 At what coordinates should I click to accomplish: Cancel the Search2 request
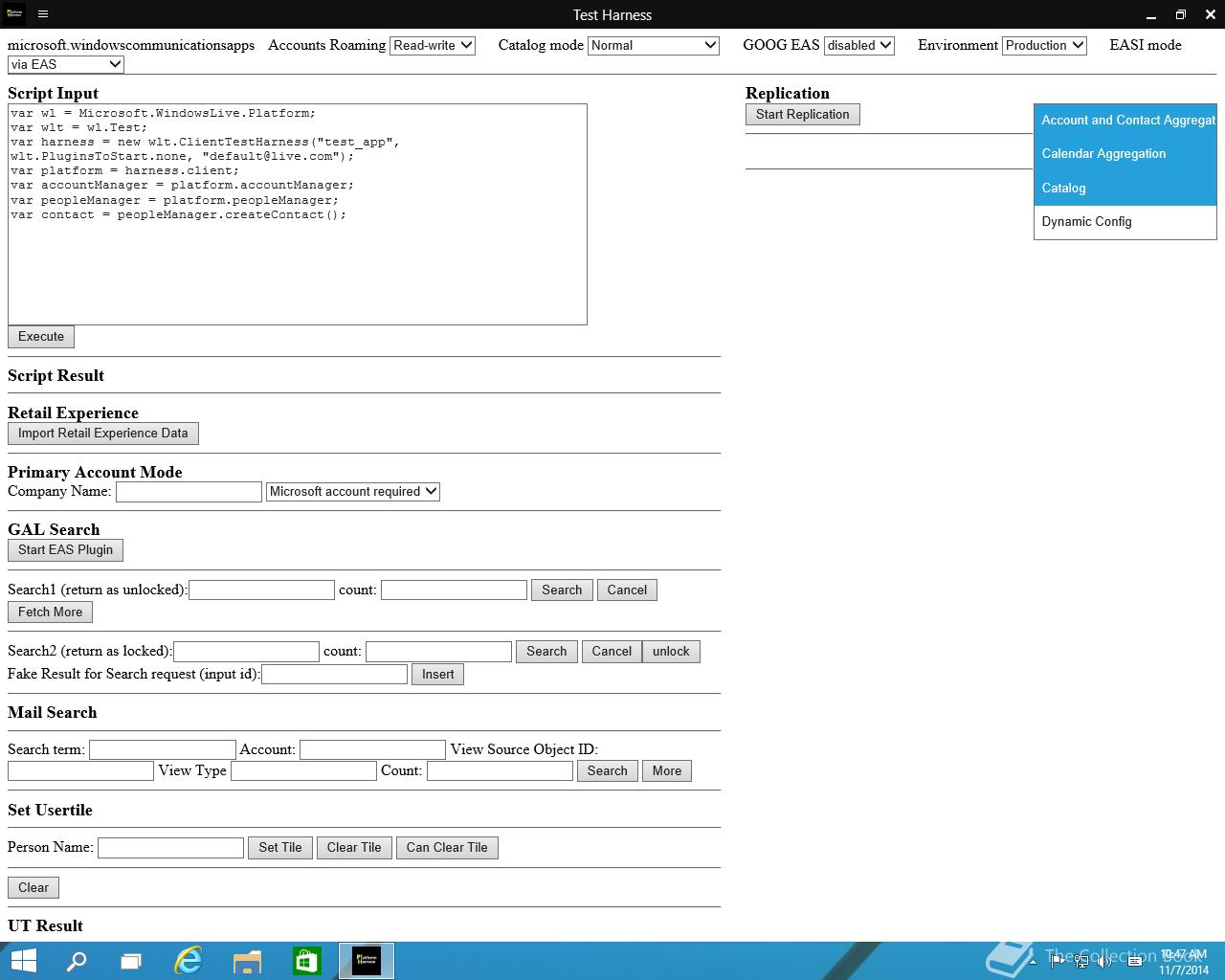pyautogui.click(x=612, y=652)
